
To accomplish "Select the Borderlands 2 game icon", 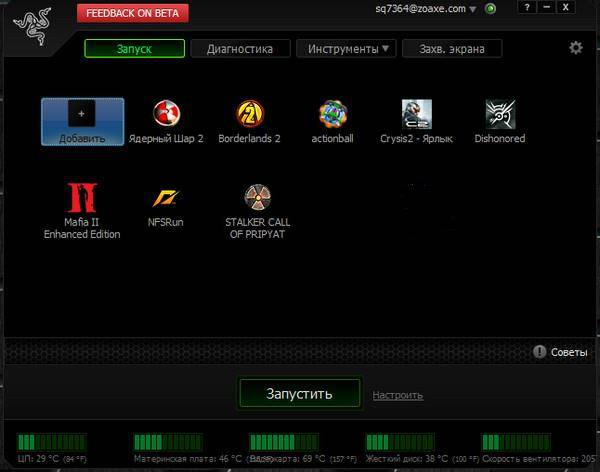I will click(x=250, y=114).
